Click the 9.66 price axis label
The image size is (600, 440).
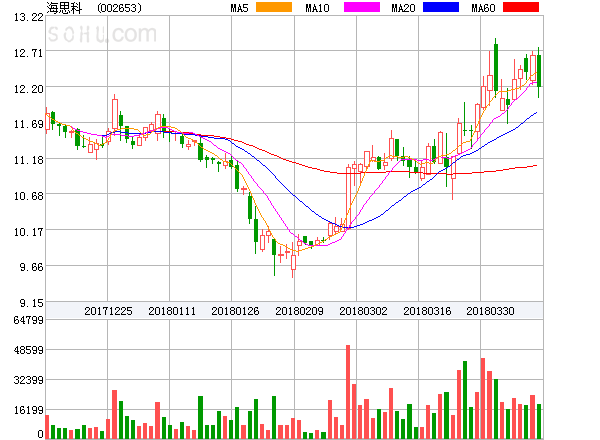tap(31, 267)
